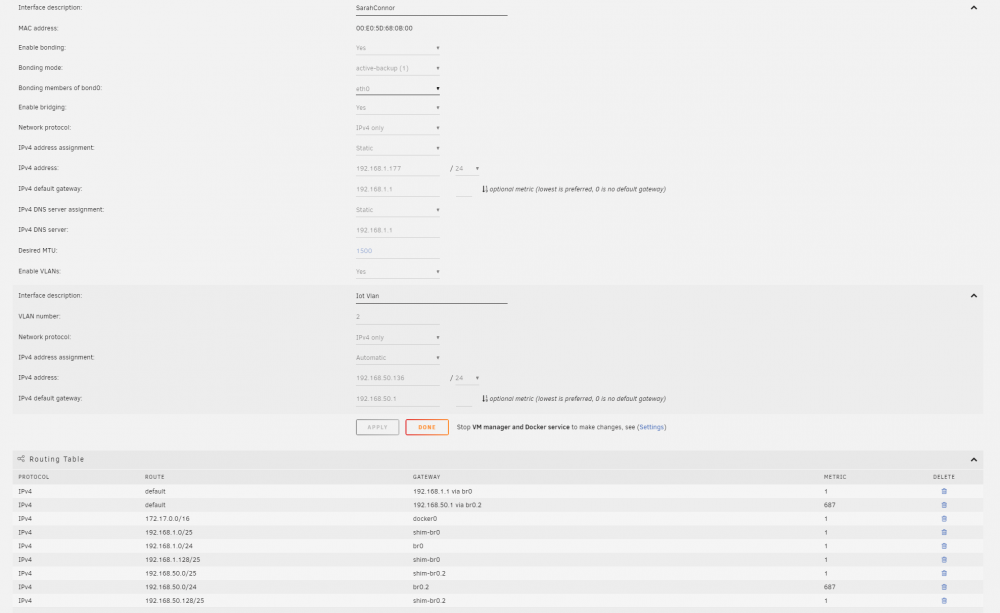Screen dimensions: 1000x613
Task: Click the PROTOCOL column header
Action: click(34, 477)
